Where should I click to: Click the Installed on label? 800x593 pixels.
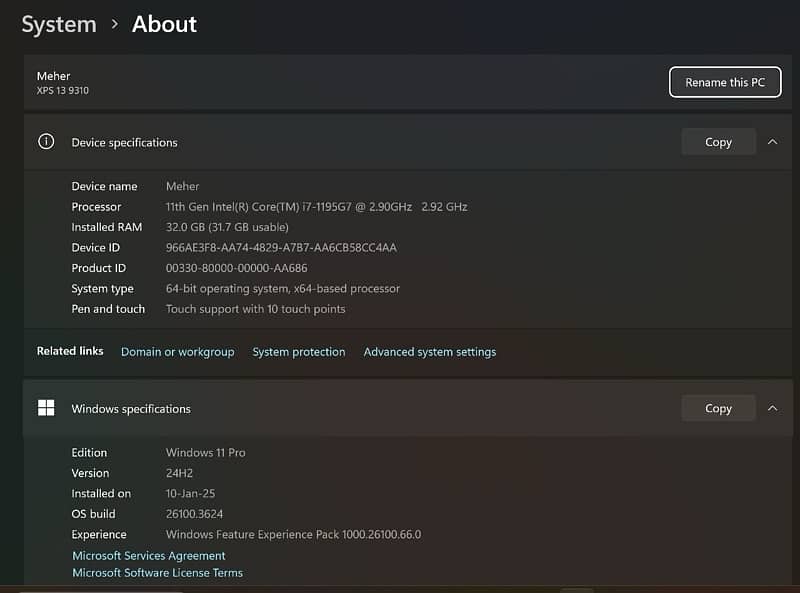click(101, 493)
